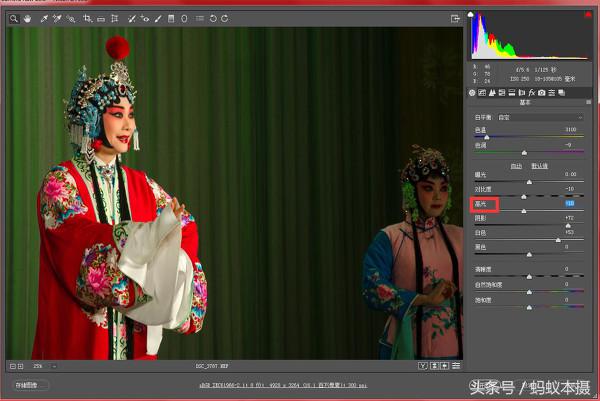Rotate image counterclockwise

[x=213, y=18]
